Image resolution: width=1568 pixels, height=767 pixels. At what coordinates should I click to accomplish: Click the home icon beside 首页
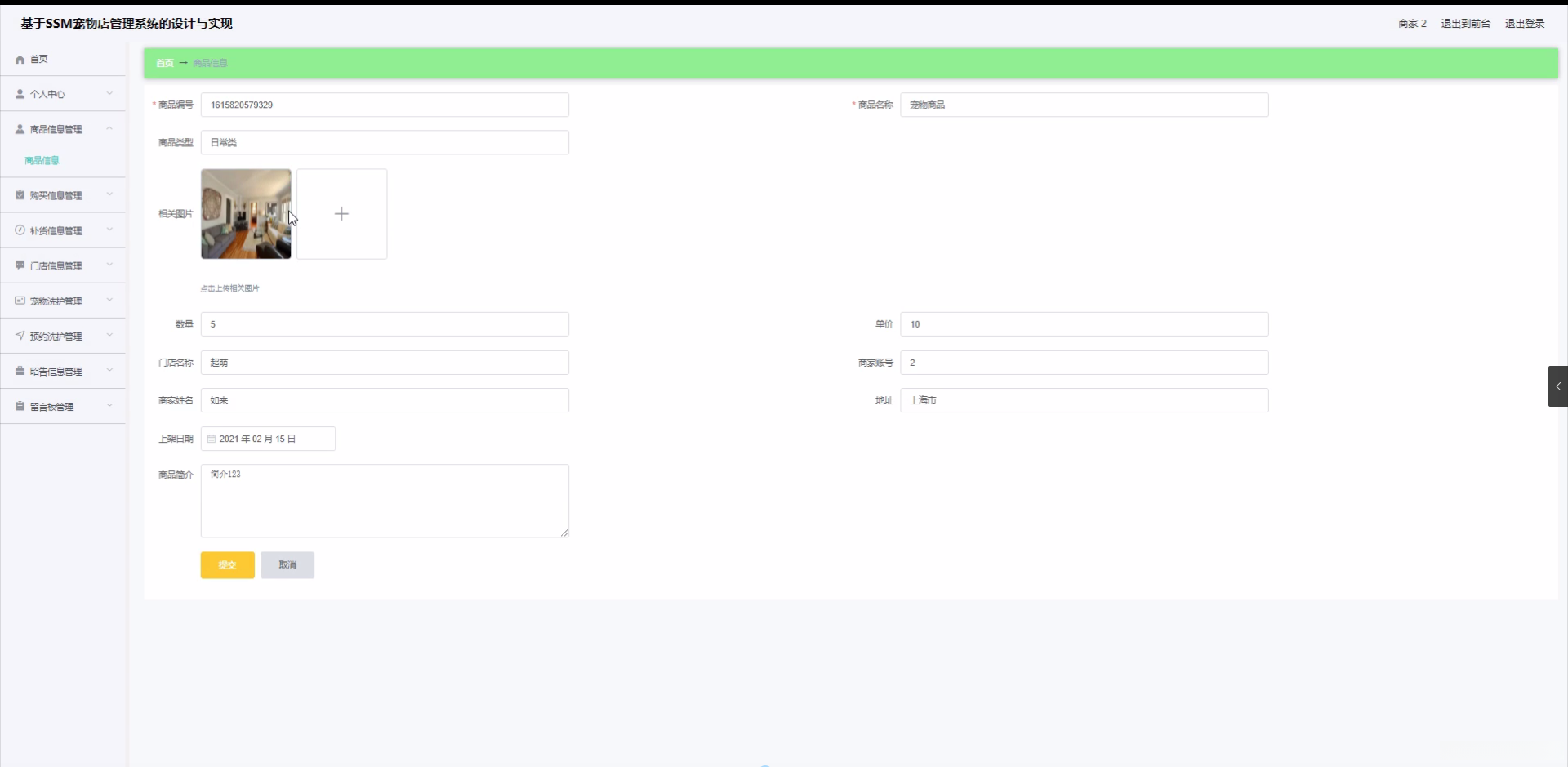pyautogui.click(x=20, y=60)
